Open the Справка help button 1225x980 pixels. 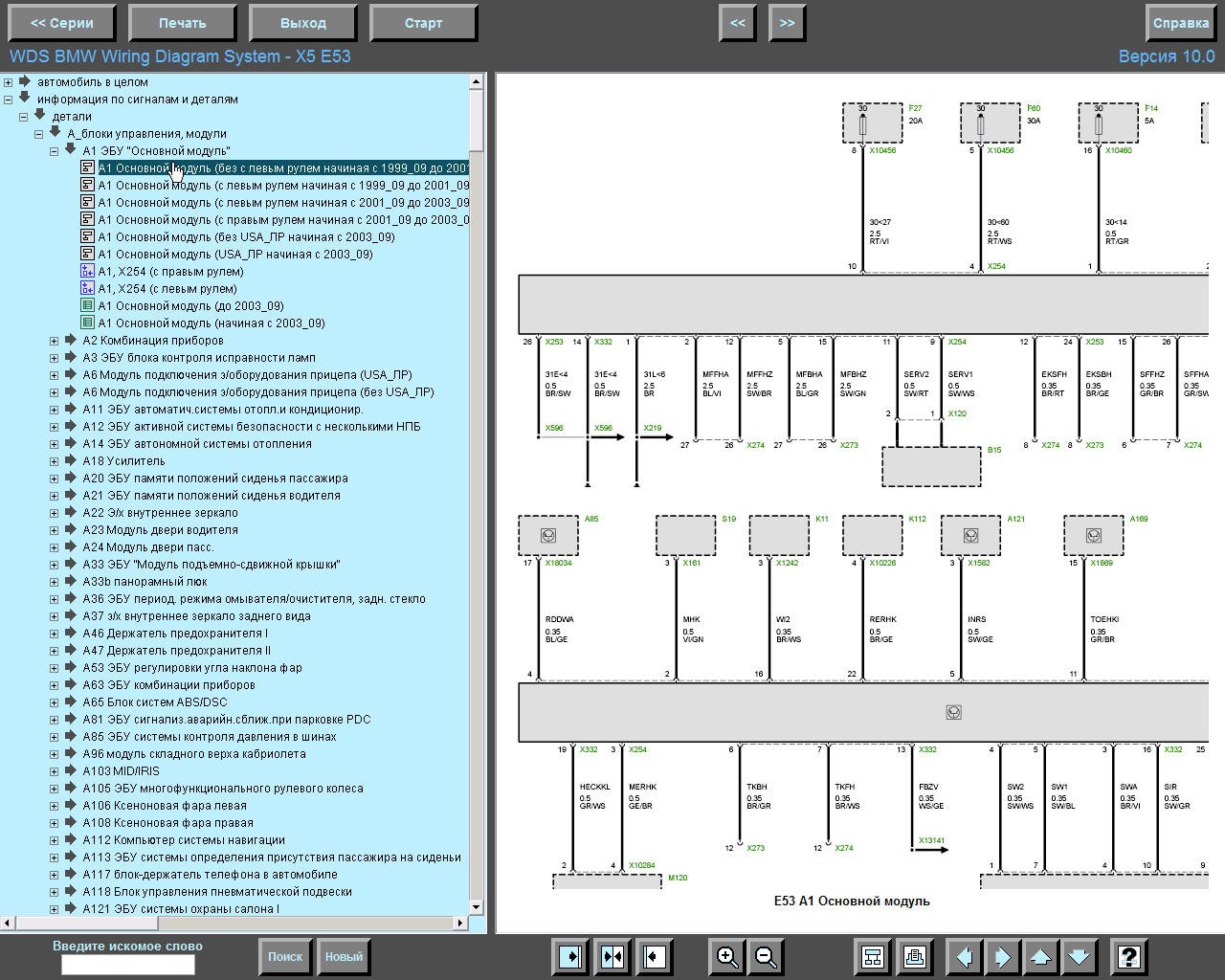(1181, 23)
